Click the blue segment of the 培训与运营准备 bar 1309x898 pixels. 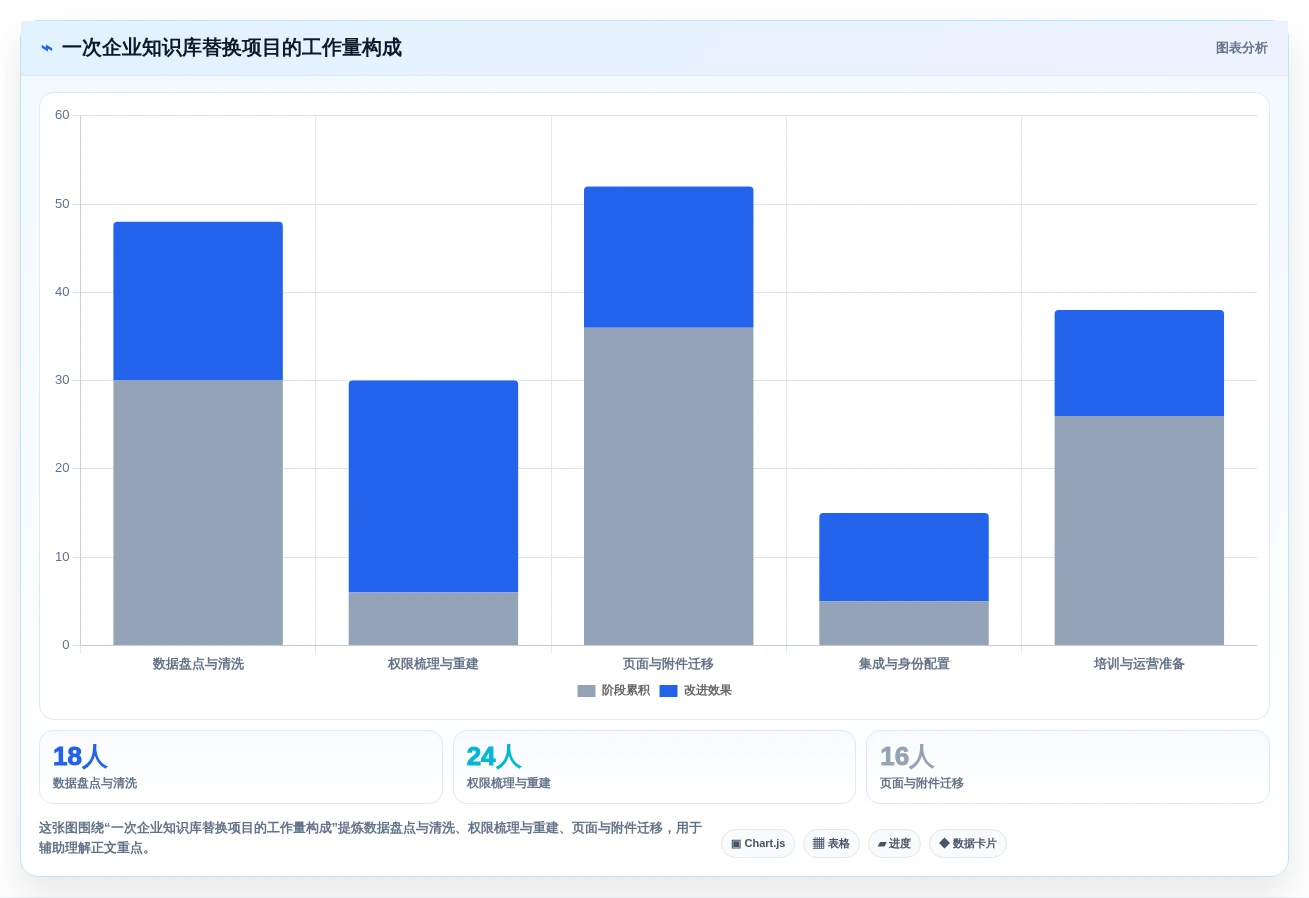[1139, 363]
